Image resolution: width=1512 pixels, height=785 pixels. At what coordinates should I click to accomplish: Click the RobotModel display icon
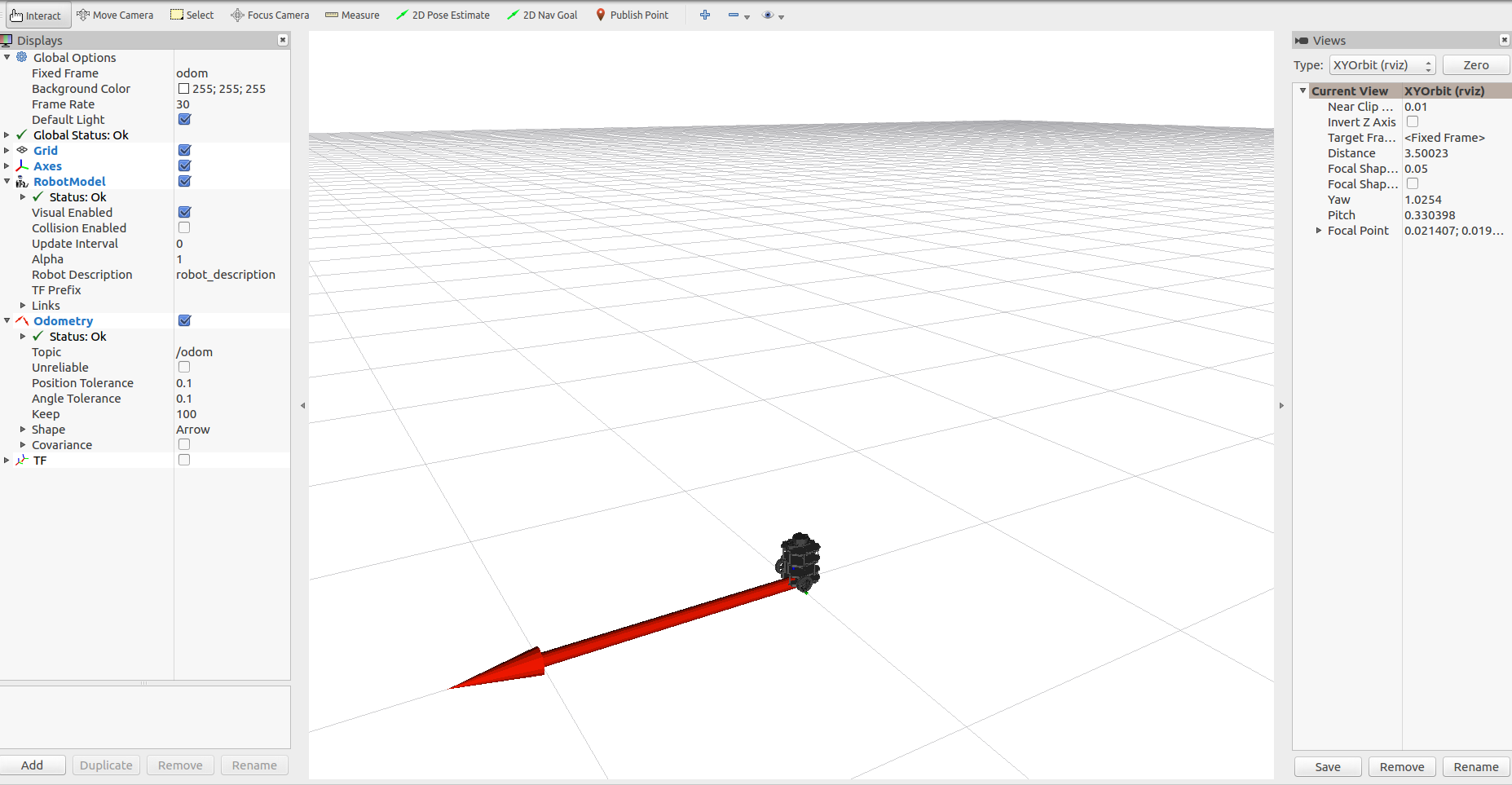pyautogui.click(x=22, y=181)
